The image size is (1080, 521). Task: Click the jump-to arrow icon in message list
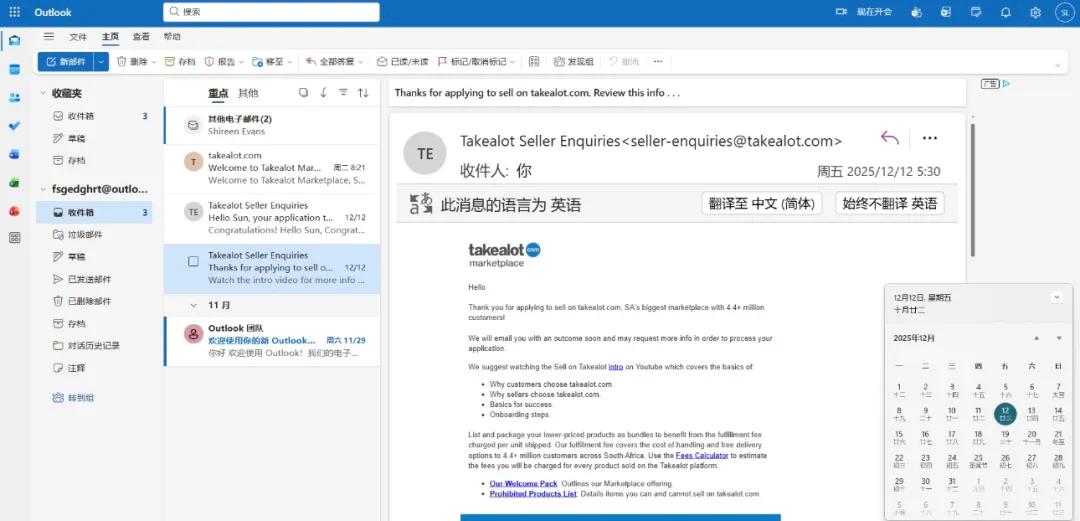point(323,93)
